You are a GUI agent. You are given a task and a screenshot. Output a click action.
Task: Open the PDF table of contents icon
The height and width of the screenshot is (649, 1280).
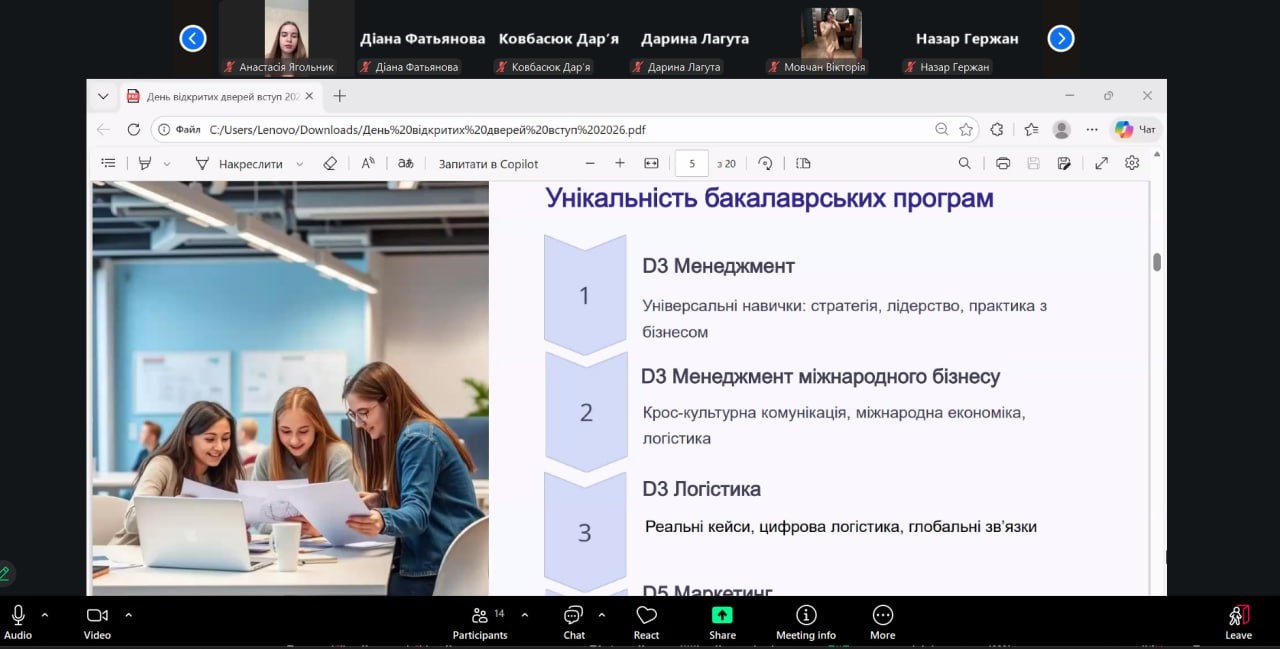tap(109, 163)
